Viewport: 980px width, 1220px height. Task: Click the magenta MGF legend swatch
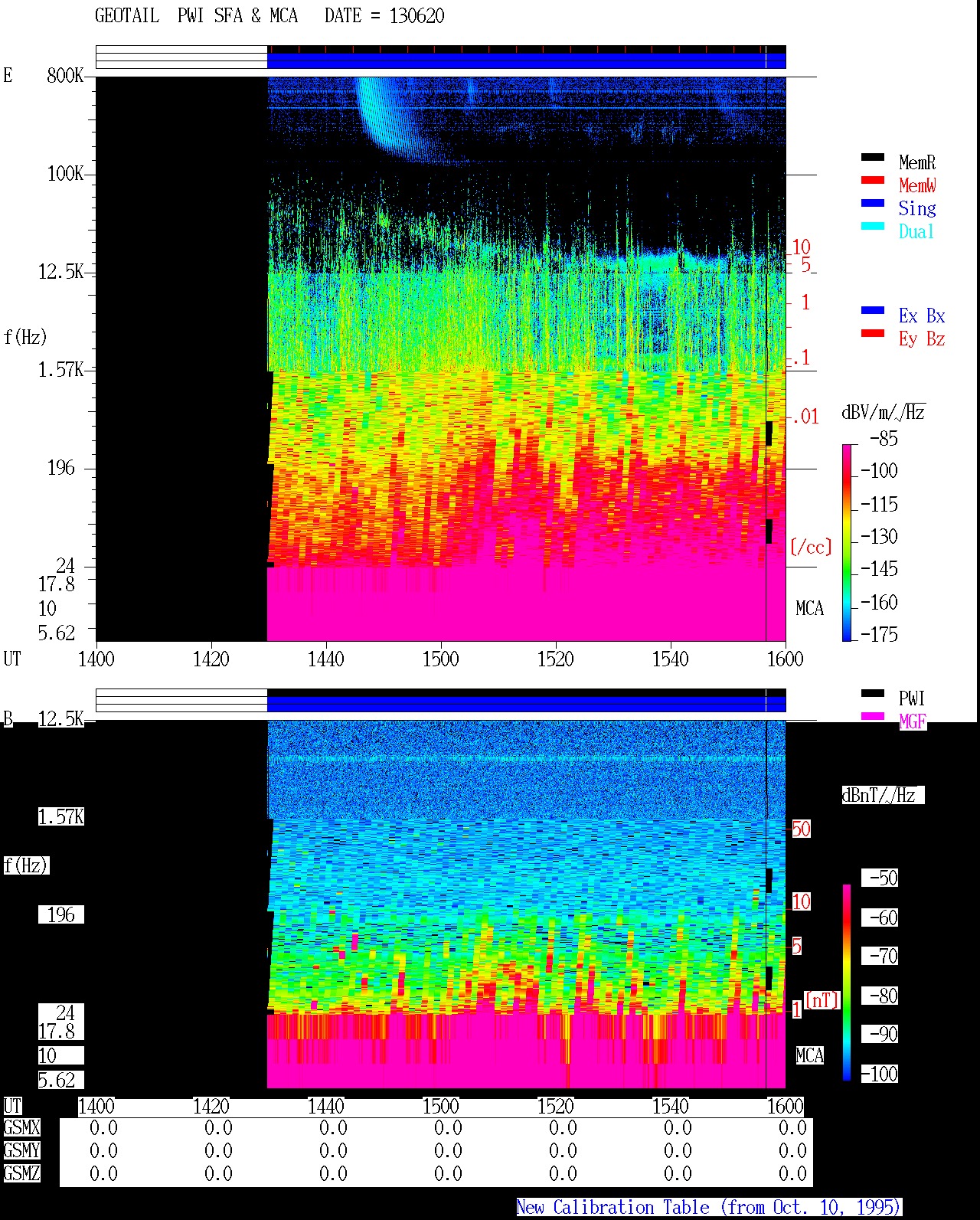pos(873,717)
